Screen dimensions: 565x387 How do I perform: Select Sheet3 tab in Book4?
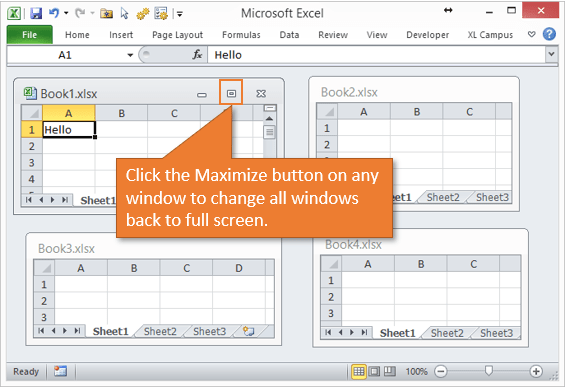point(497,333)
